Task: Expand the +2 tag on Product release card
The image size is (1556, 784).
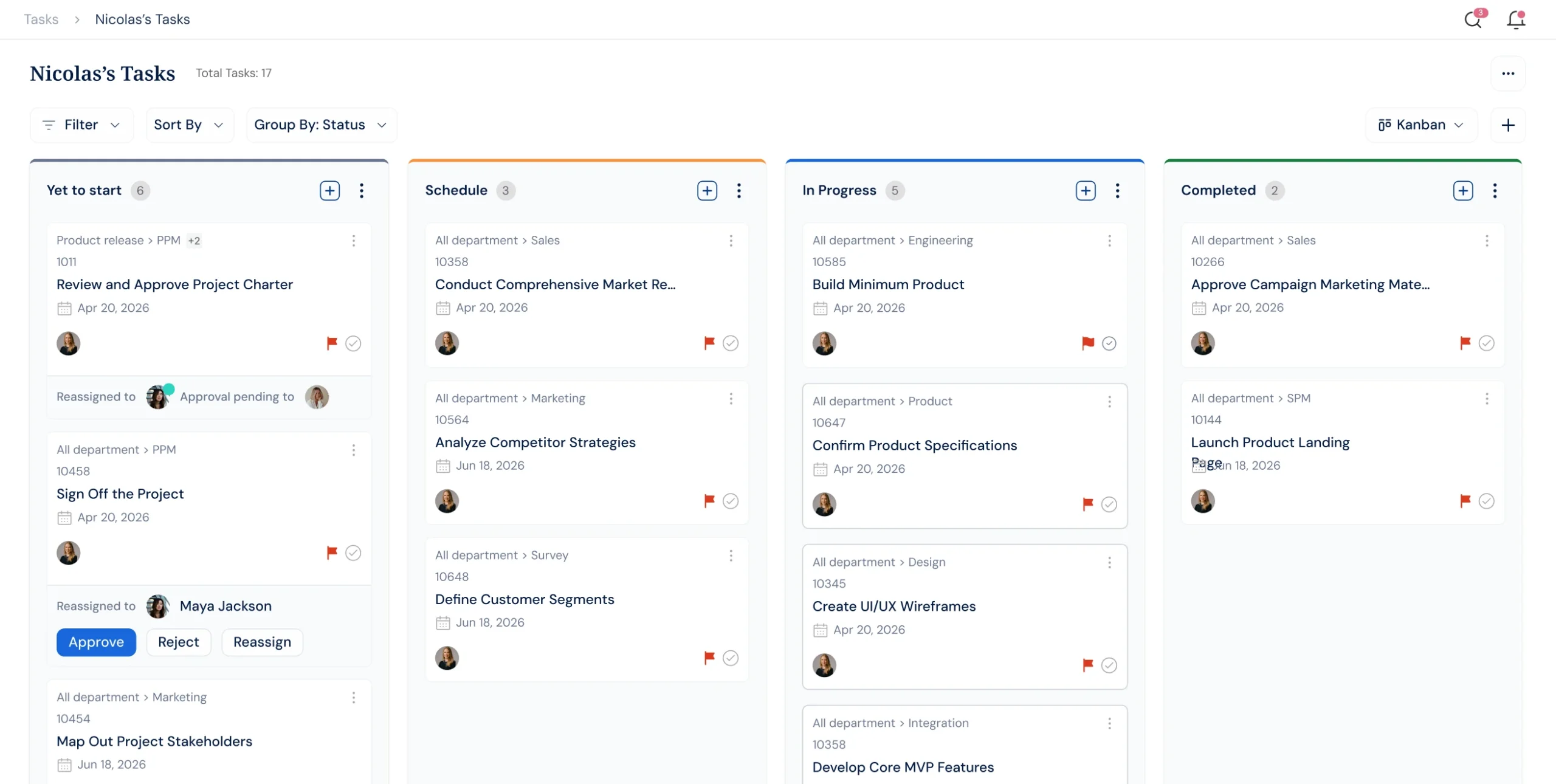Action: coord(194,241)
